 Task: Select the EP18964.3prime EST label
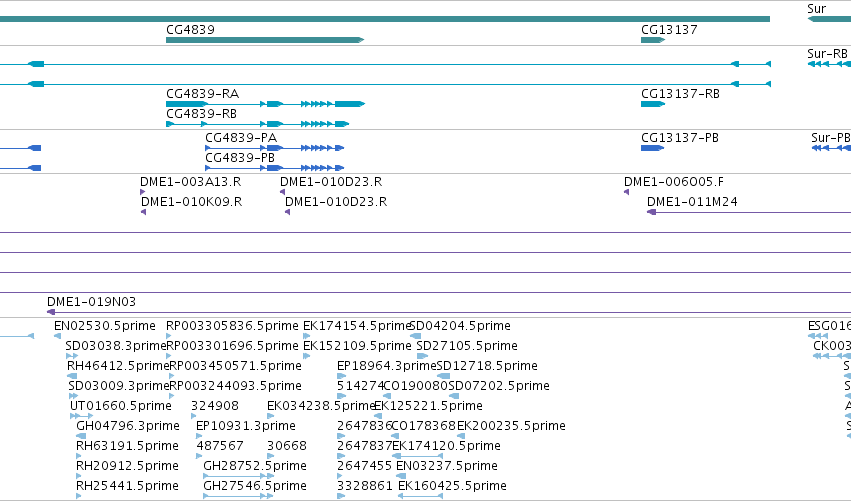coord(387,366)
